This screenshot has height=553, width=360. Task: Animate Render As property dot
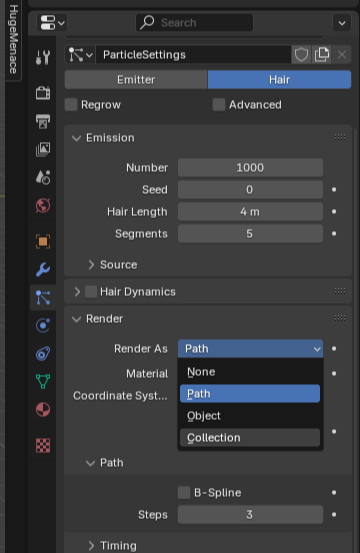tap(334, 349)
